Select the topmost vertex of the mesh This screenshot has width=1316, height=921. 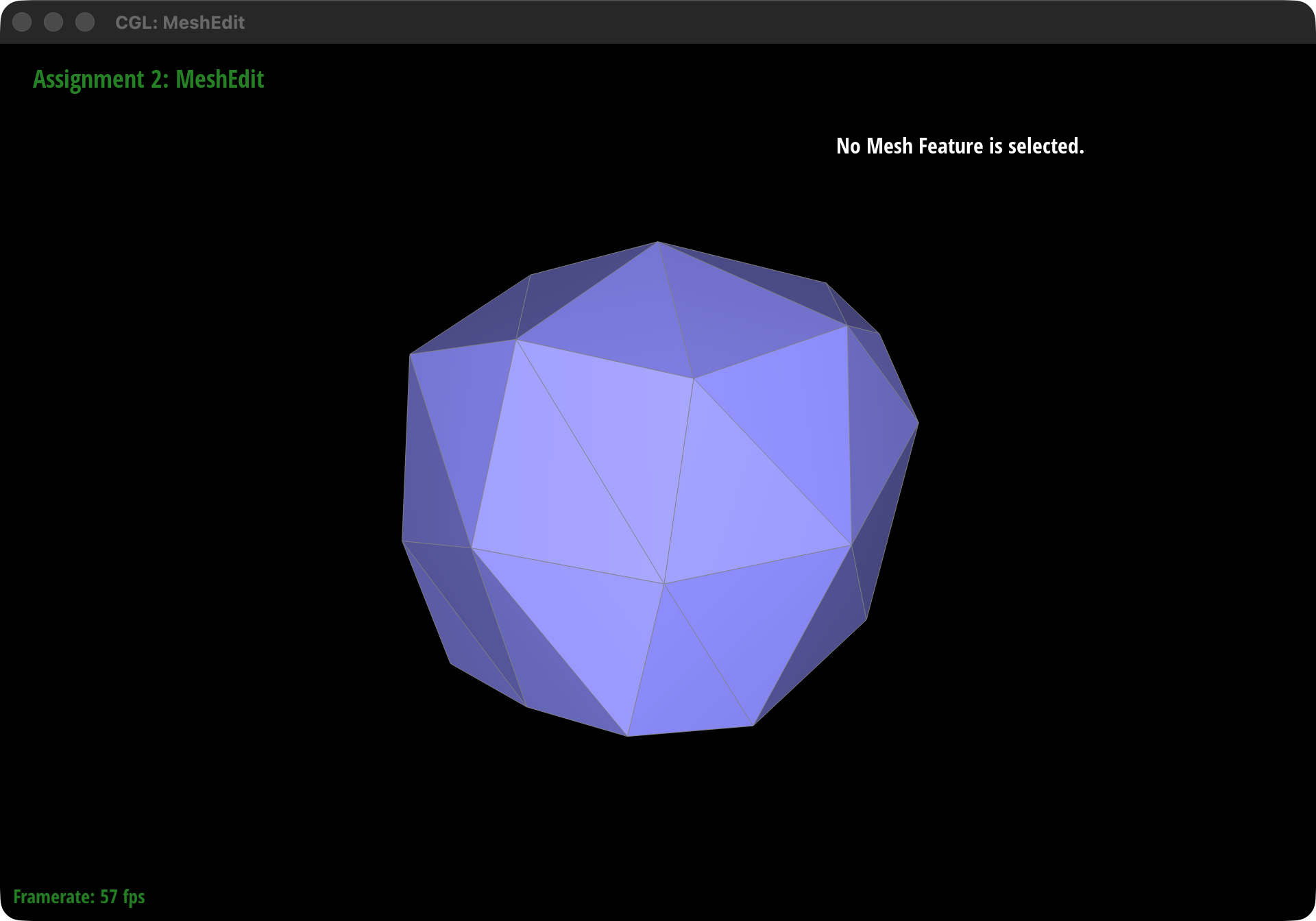(659, 241)
